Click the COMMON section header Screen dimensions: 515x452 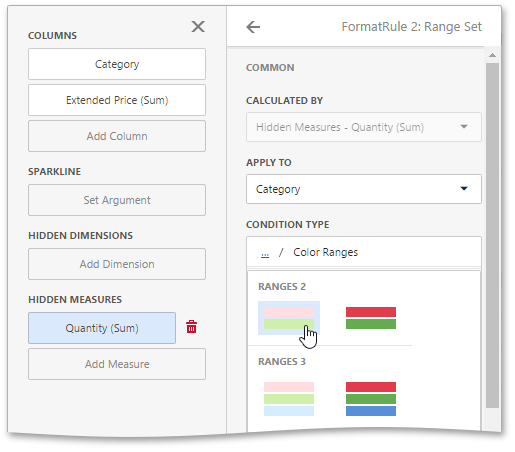point(270,68)
